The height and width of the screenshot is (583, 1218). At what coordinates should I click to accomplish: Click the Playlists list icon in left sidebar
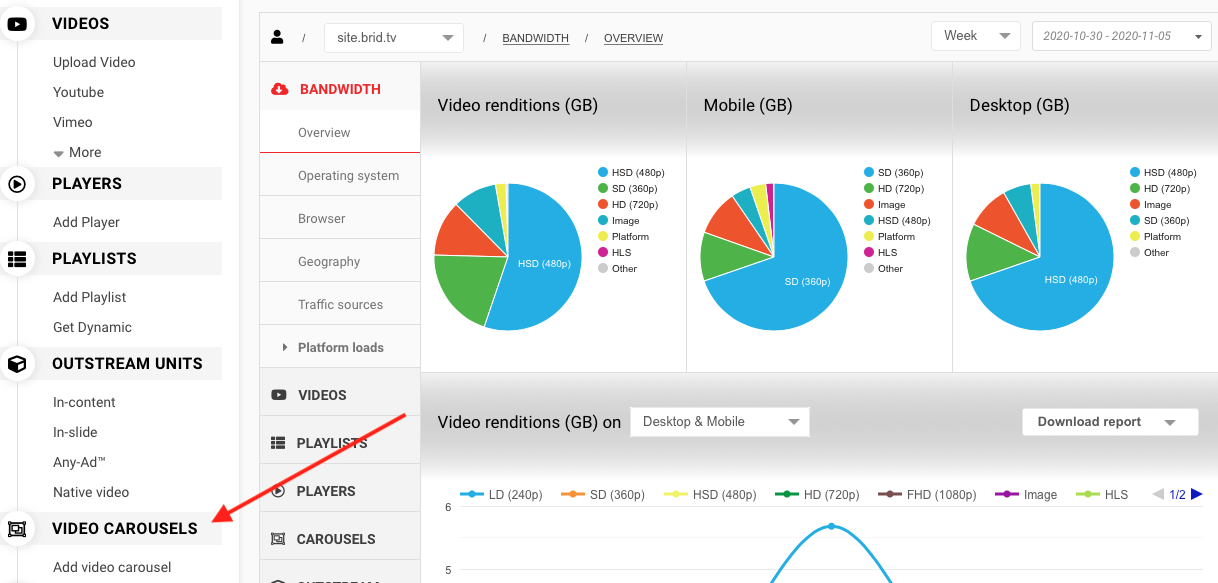[x=17, y=259]
